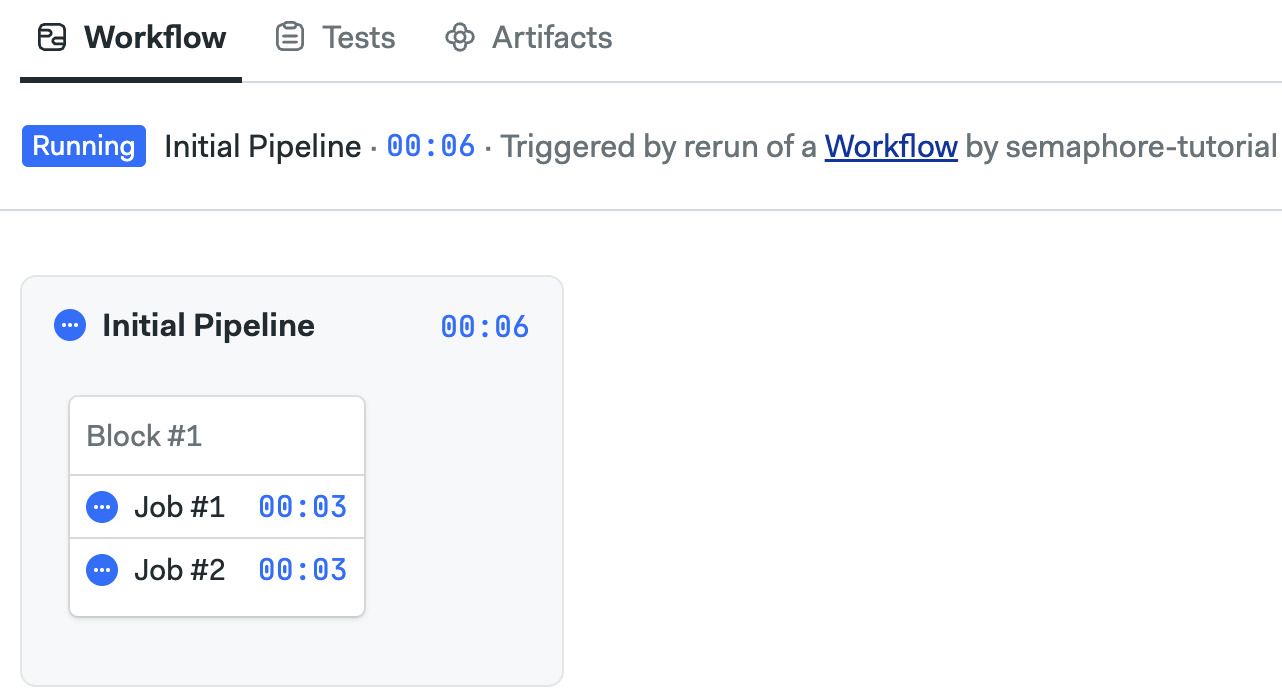Click the blue Running status badge

[x=84, y=146]
